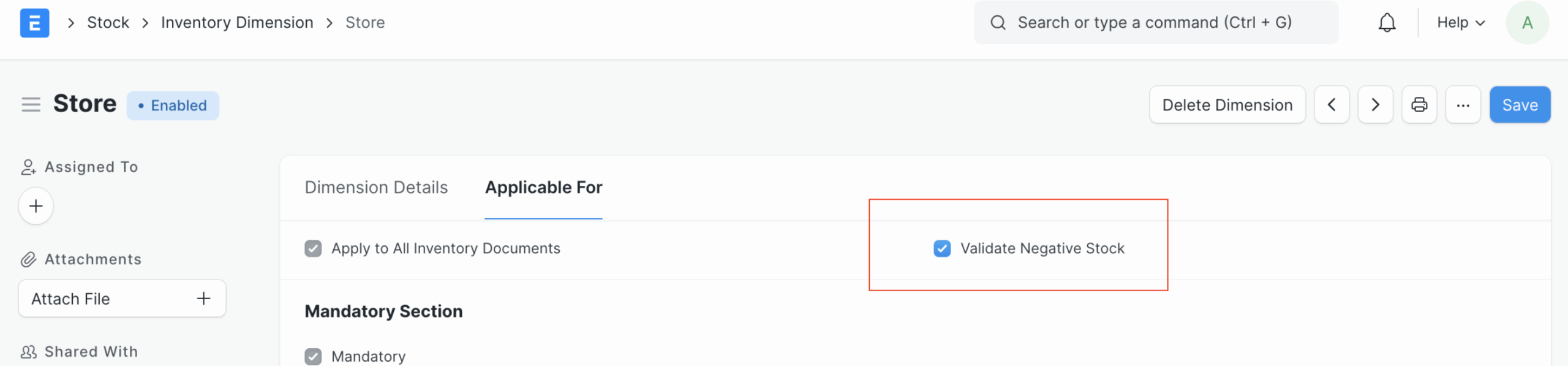Open the notifications bell
1568x366 pixels.
pyautogui.click(x=1387, y=23)
